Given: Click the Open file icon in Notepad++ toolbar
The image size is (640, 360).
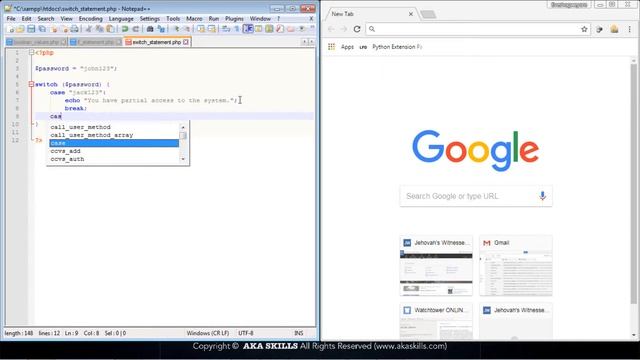Looking at the screenshot, I should [20, 29].
